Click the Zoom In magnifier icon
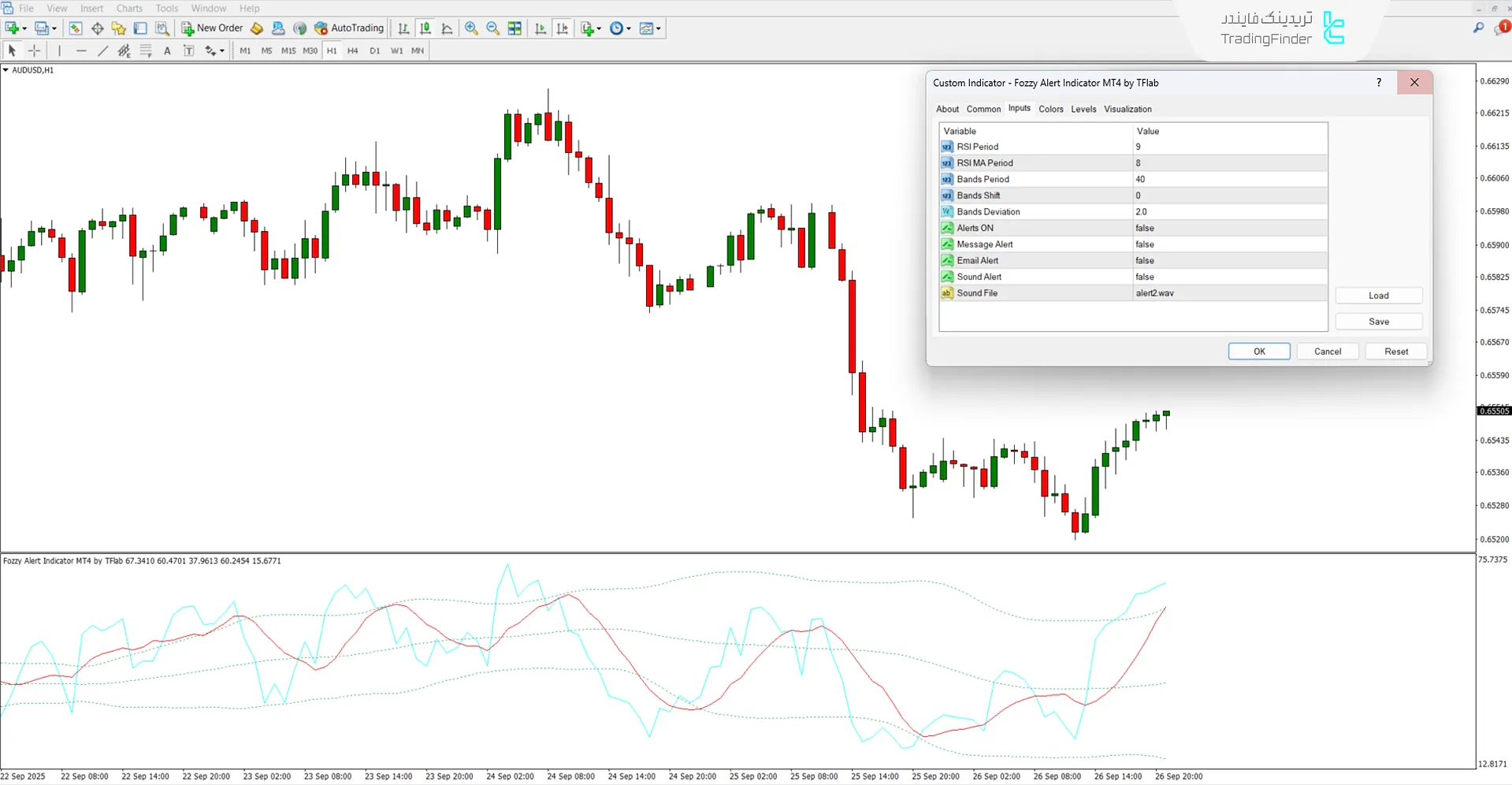Image resolution: width=1512 pixels, height=785 pixels. pos(471,28)
